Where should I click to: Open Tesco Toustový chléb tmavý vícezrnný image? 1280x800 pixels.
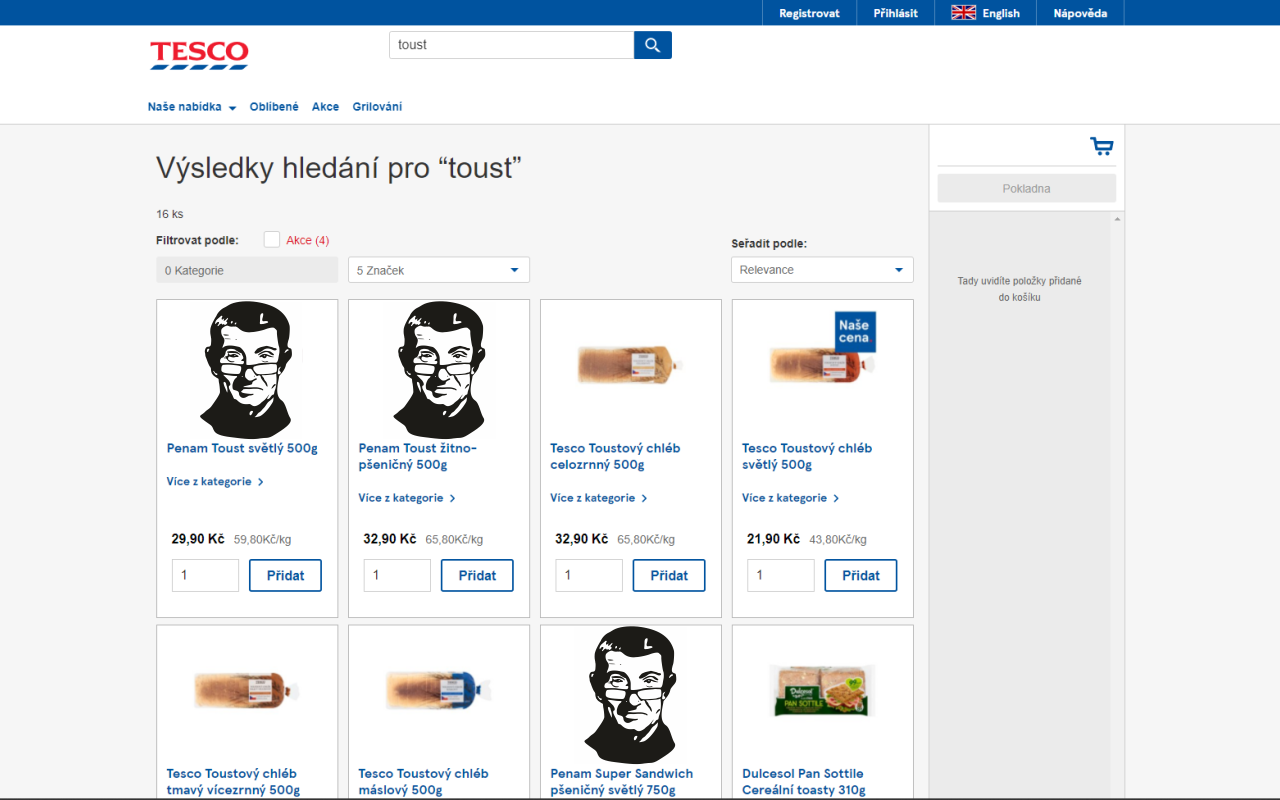tap(247, 690)
